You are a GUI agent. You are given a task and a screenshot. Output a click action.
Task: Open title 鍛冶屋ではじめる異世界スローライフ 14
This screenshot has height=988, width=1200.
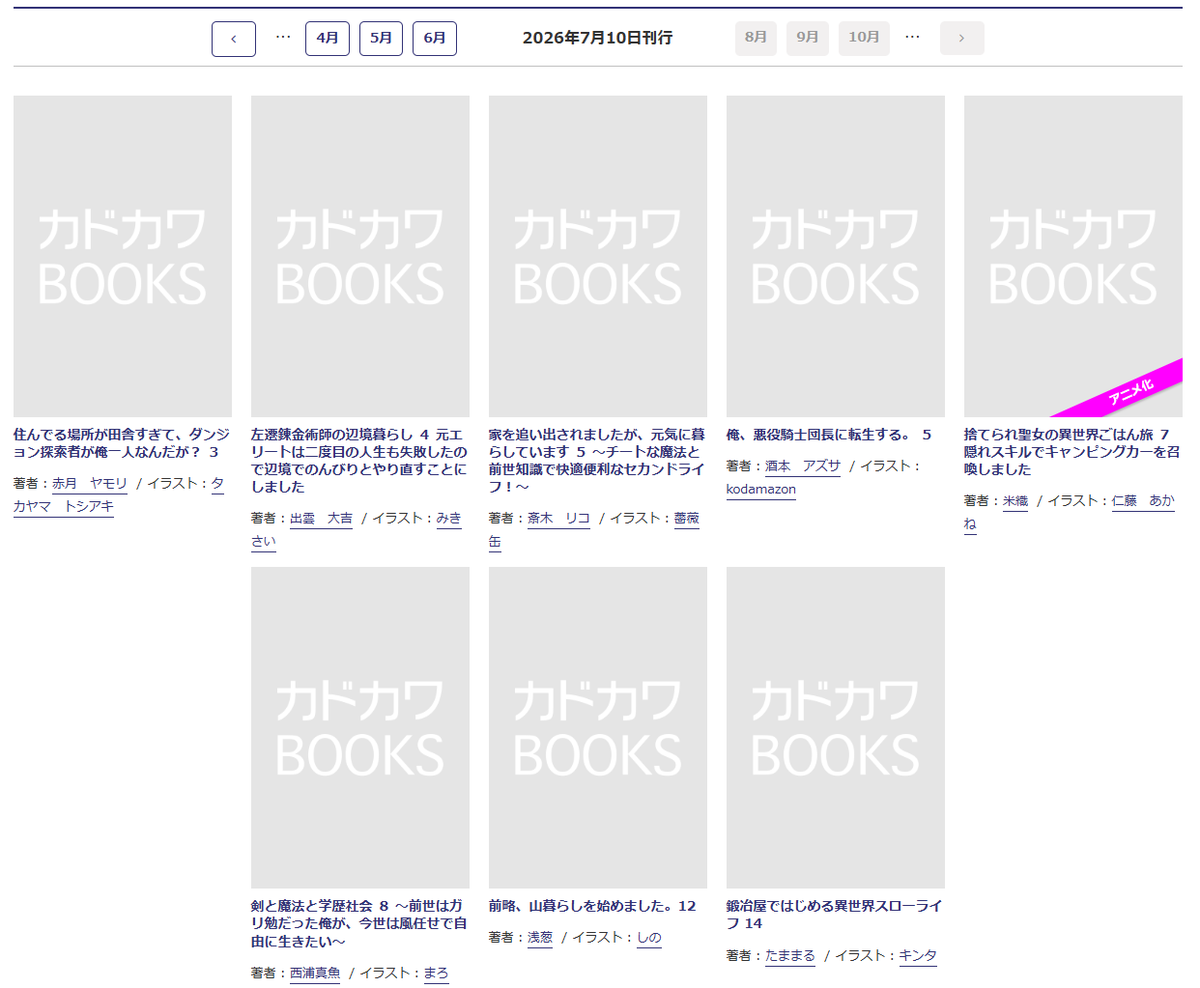[x=834, y=914]
